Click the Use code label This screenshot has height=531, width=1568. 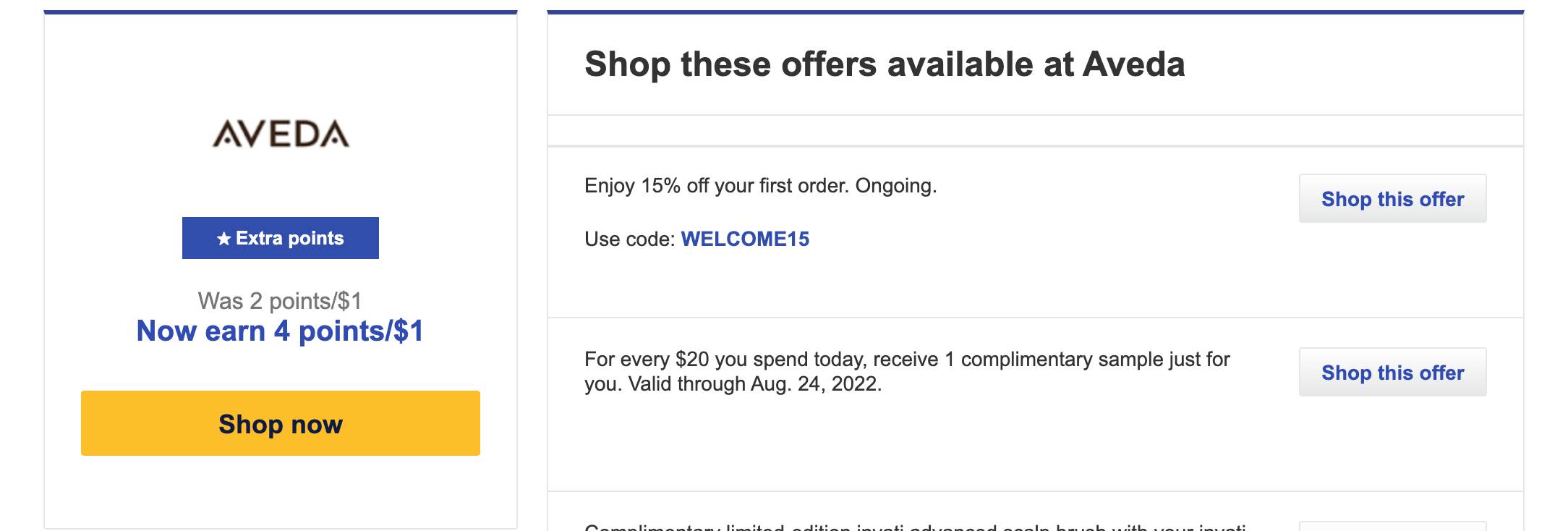[630, 239]
